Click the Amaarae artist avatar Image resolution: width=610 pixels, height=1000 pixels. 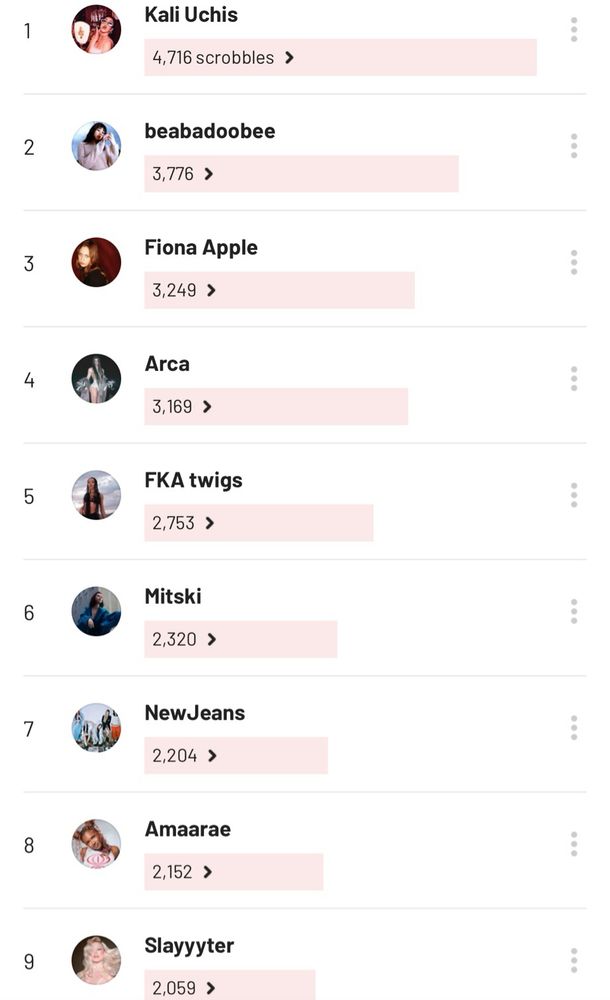point(96,844)
